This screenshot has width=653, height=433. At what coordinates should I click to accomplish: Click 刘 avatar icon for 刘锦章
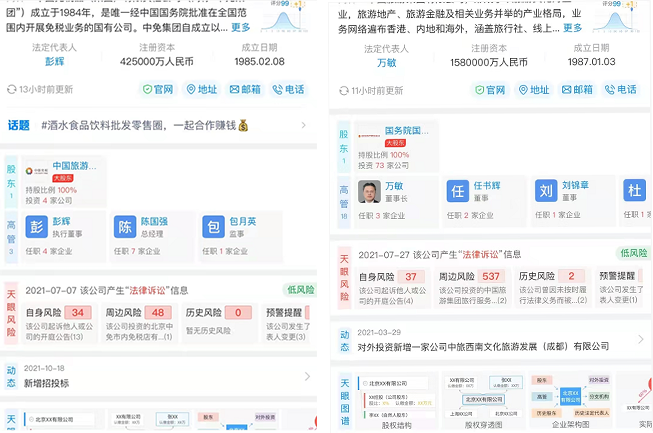pyautogui.click(x=546, y=191)
